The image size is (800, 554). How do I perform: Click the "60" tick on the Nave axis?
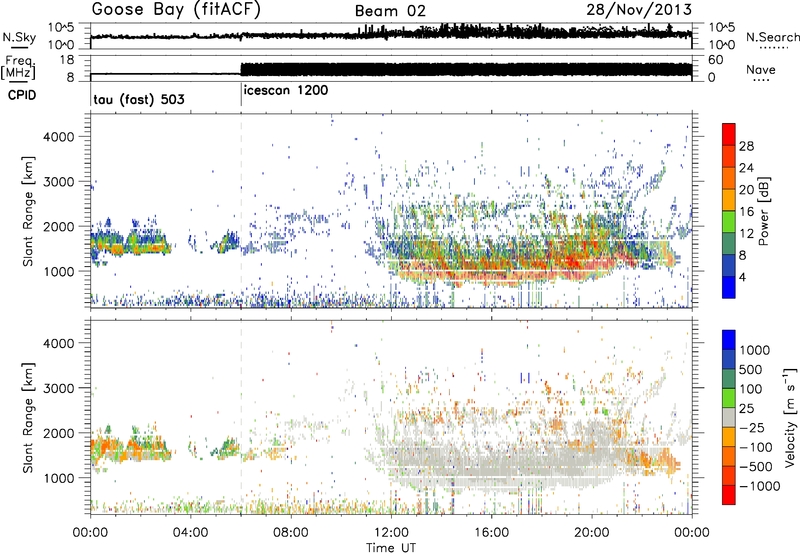coord(716,60)
